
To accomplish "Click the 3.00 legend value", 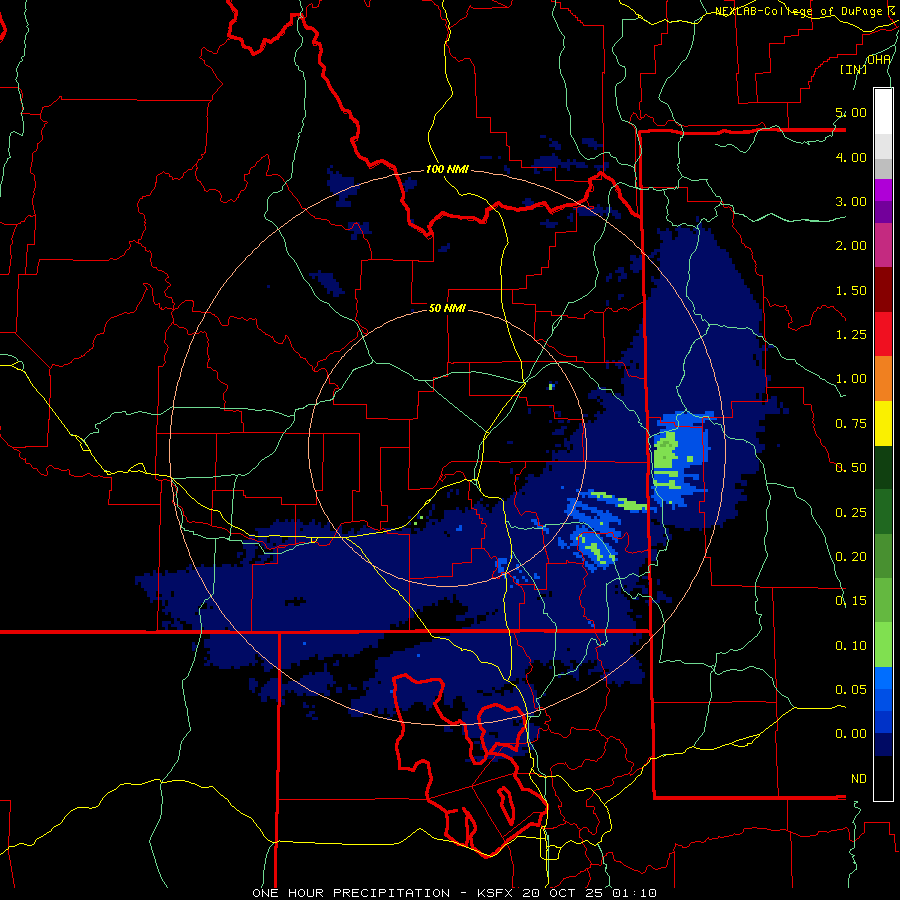I will point(851,201).
